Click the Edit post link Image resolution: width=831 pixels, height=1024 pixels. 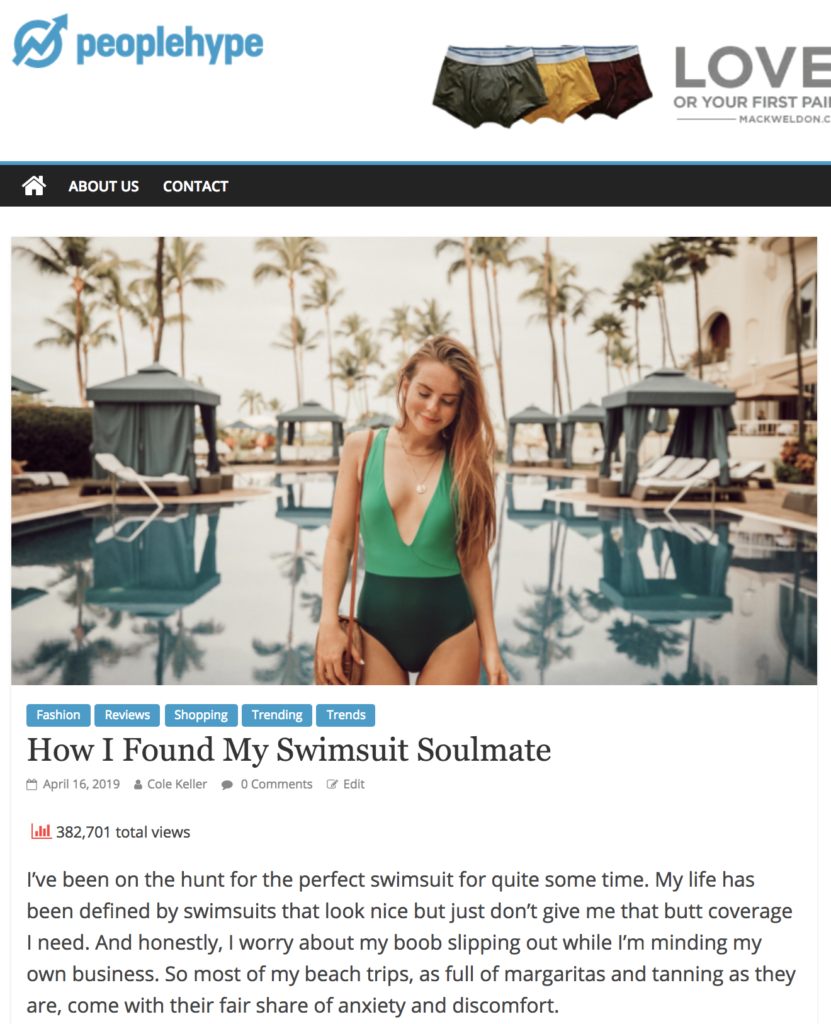(354, 784)
